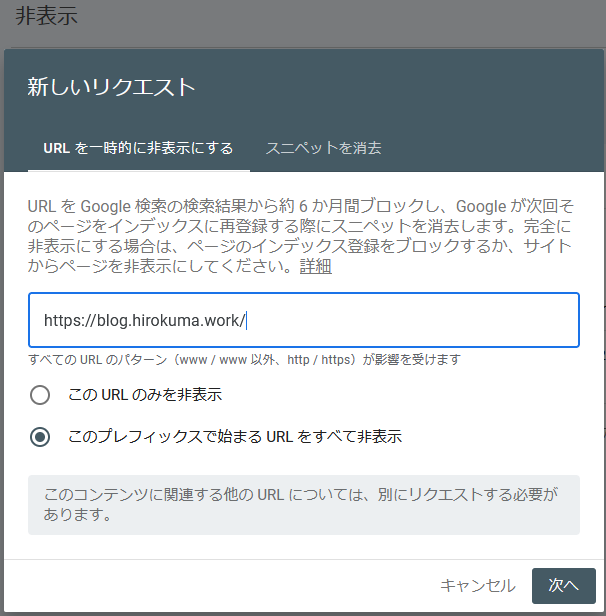
Task: Select このプレフィックスで始まる URL をすべて非表示 option
Action: point(40,437)
